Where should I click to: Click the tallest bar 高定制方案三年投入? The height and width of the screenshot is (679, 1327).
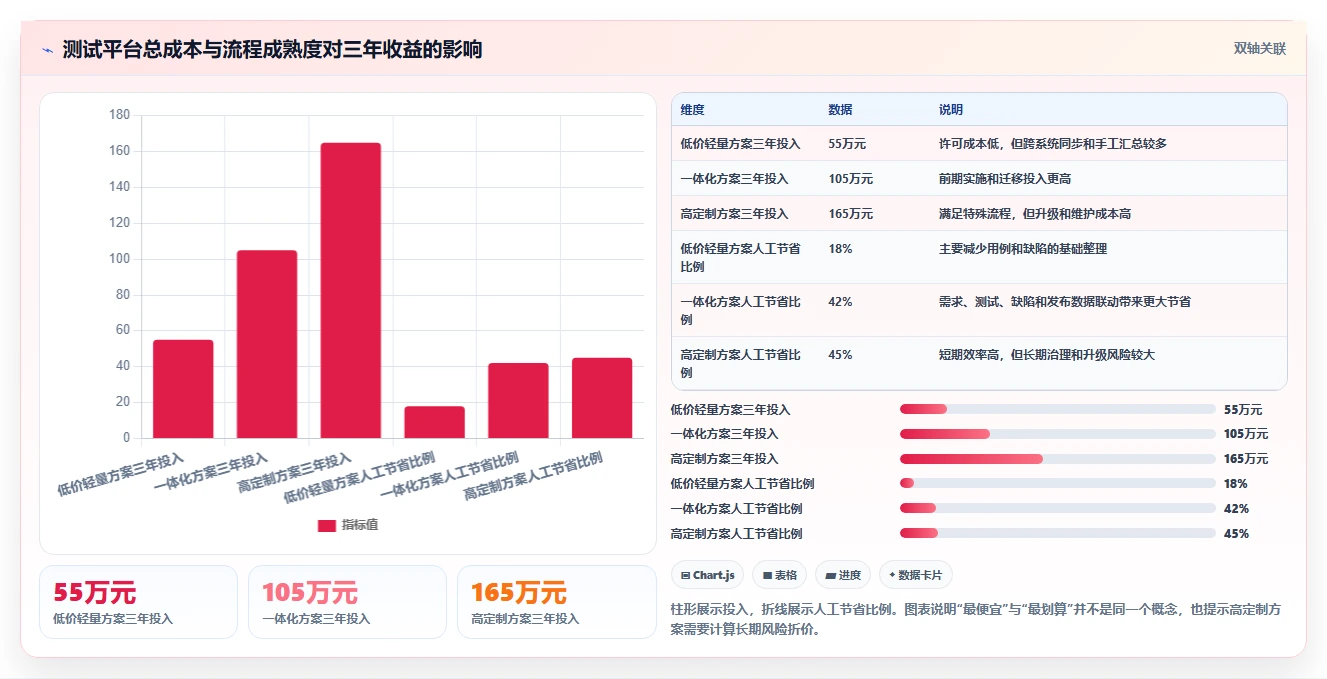click(x=350, y=290)
